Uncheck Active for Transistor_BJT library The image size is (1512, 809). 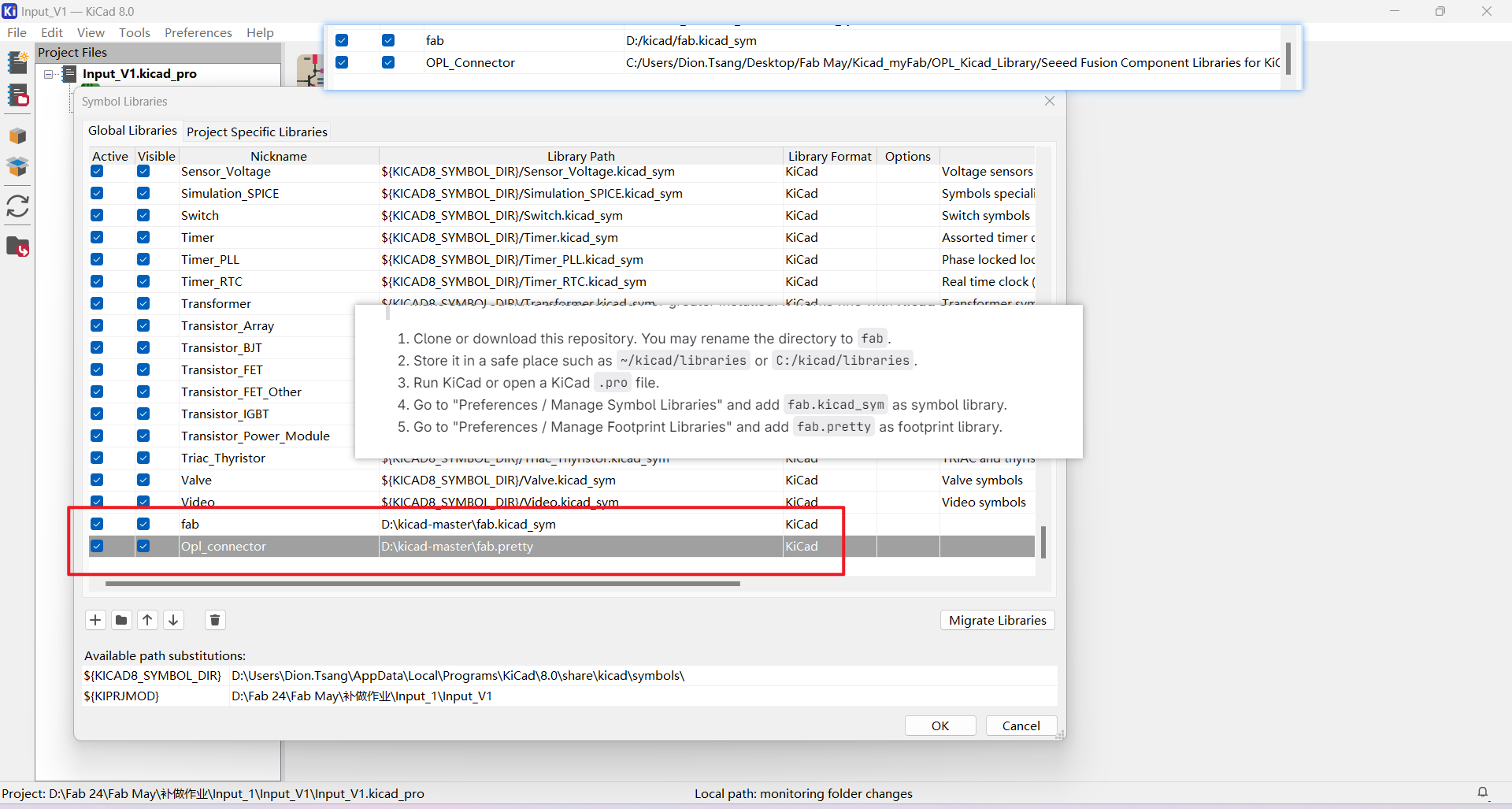[97, 347]
